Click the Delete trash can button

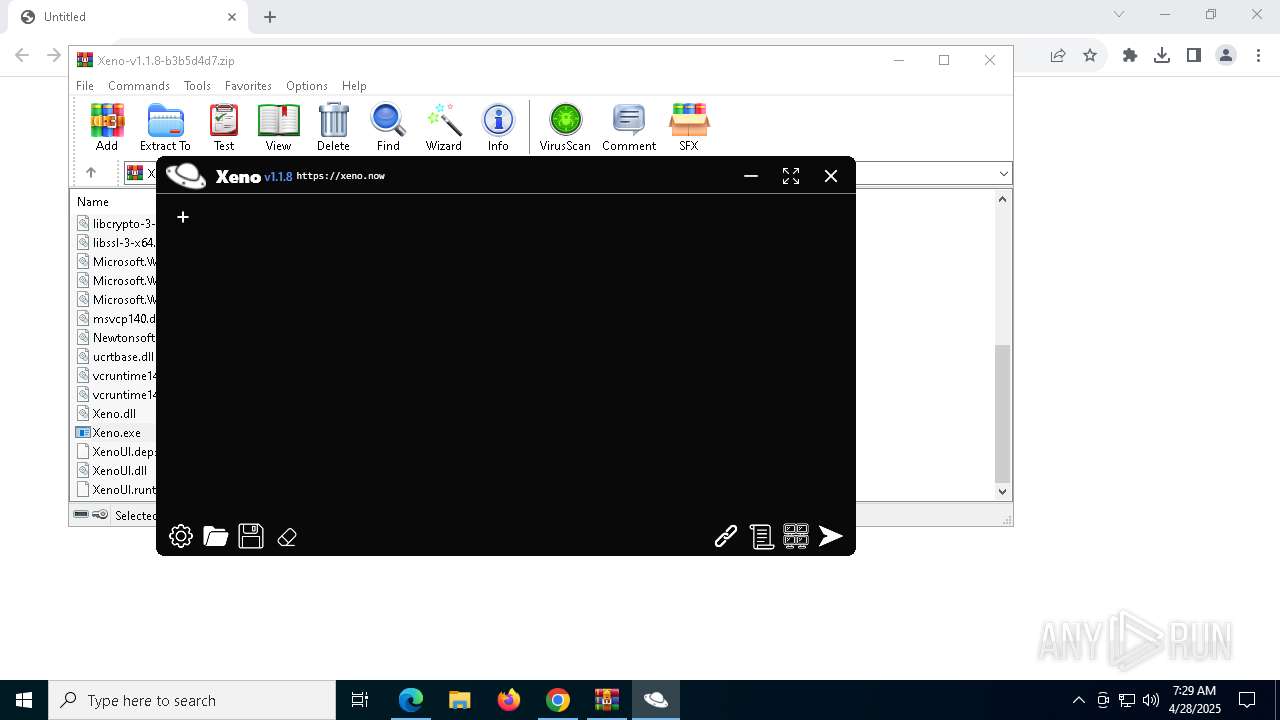pos(333,127)
